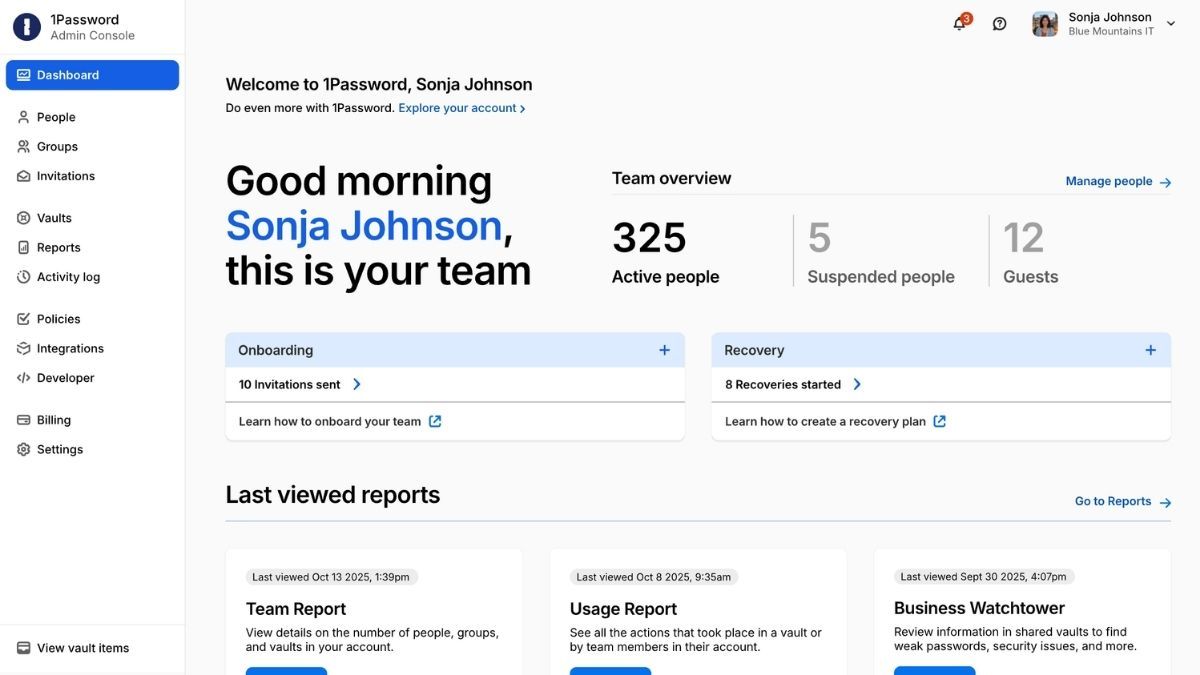
Task: Click the Usage Report card's blue button
Action: [610, 671]
